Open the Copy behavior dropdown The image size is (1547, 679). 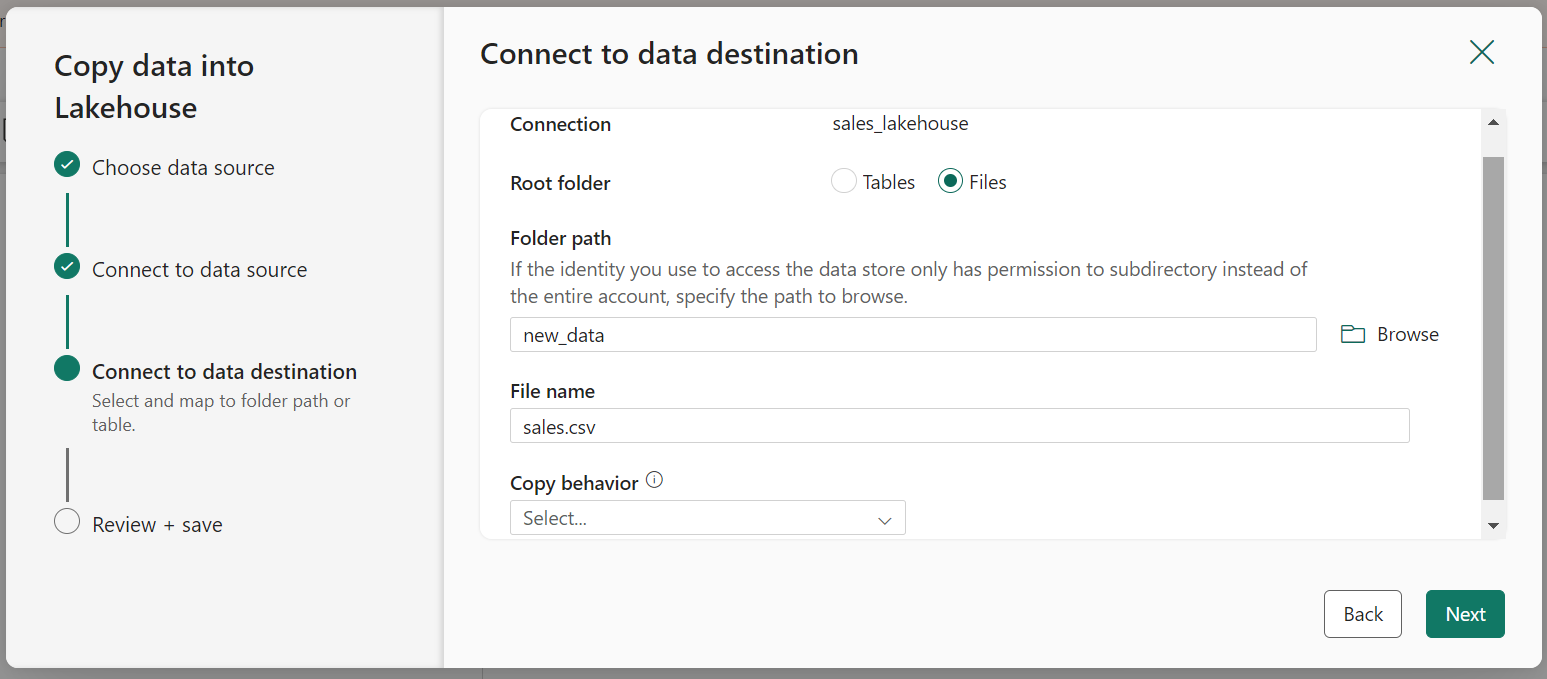707,517
